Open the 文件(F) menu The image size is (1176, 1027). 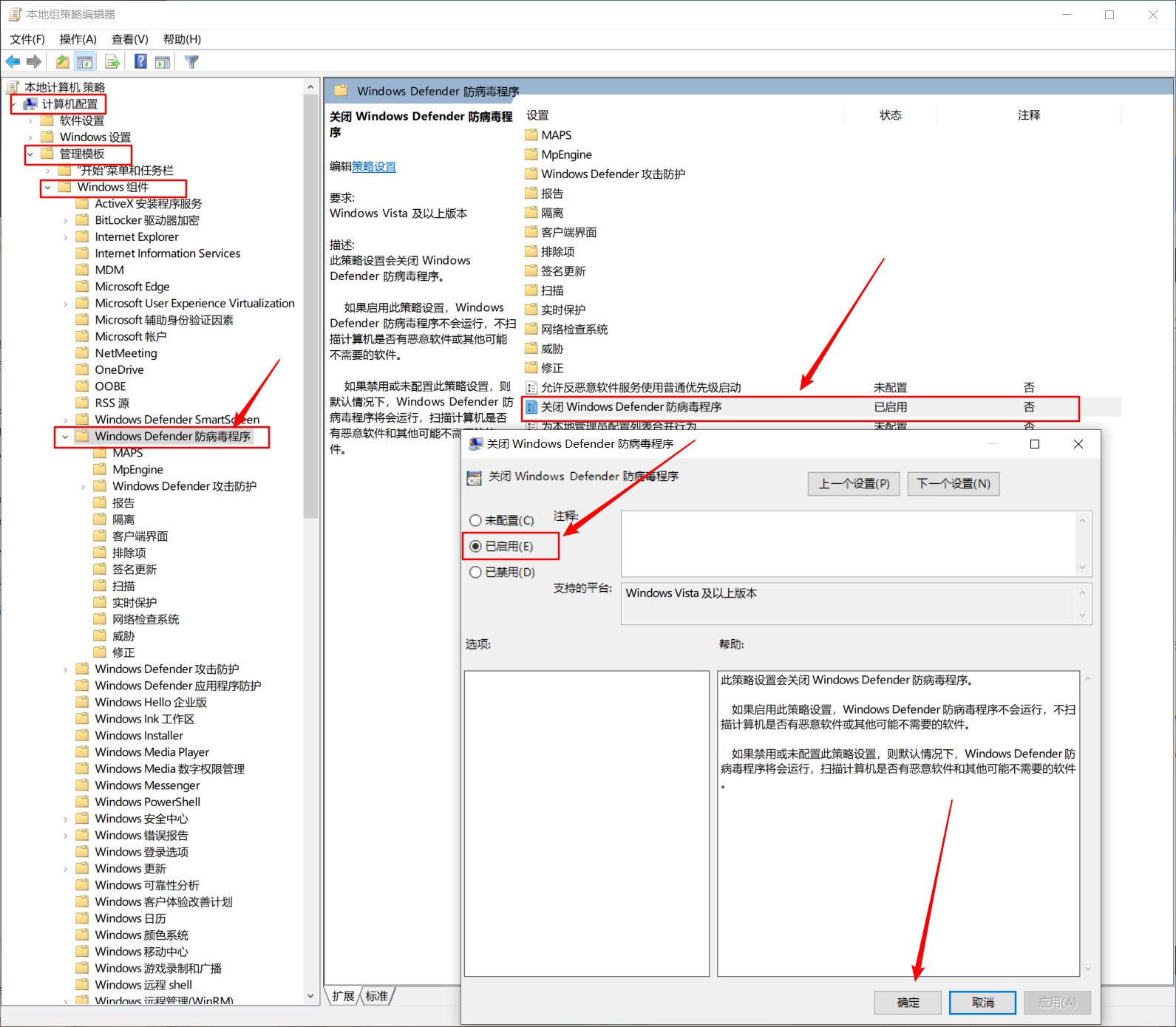click(x=27, y=39)
